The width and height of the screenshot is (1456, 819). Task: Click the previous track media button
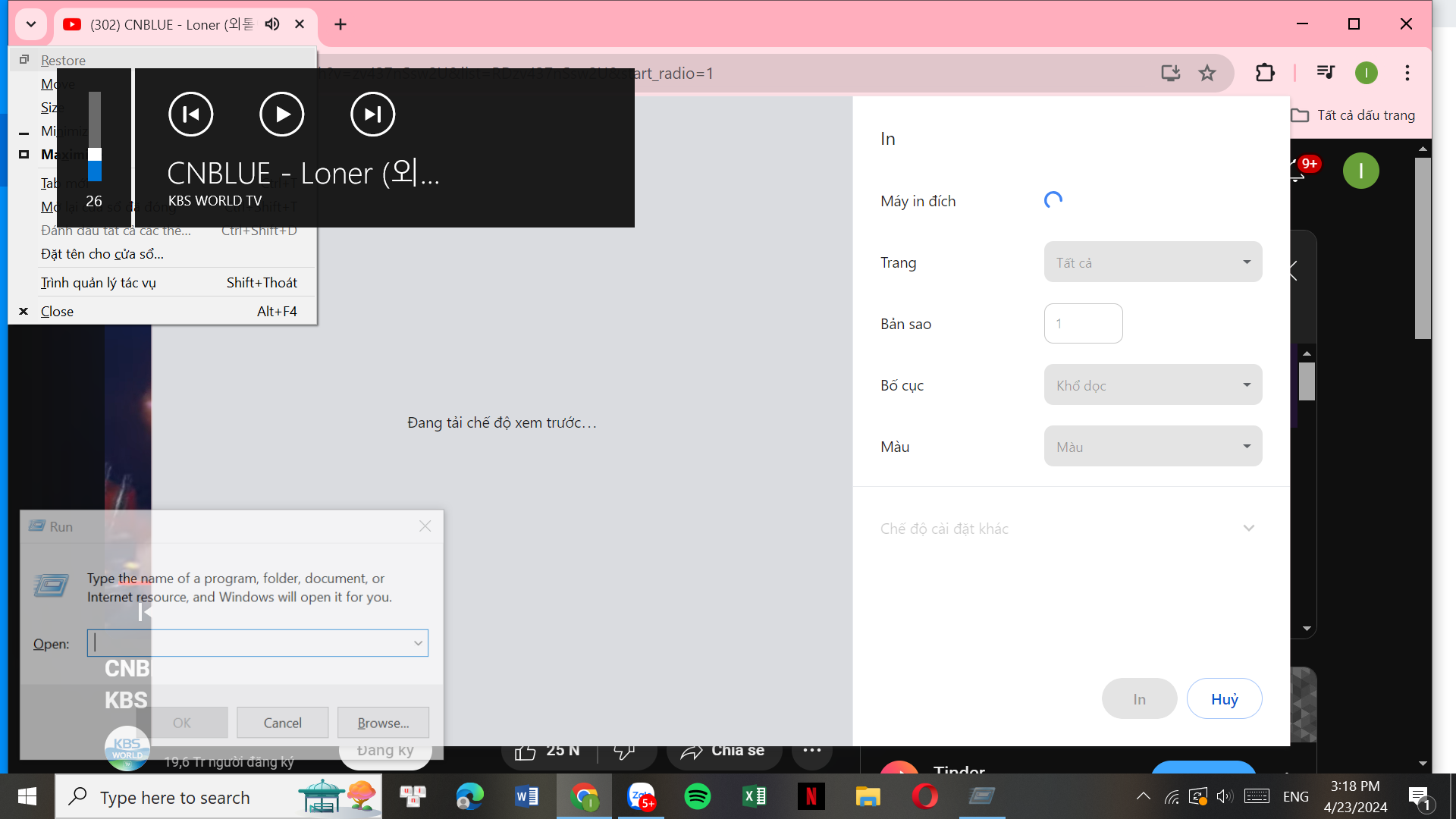[190, 115]
